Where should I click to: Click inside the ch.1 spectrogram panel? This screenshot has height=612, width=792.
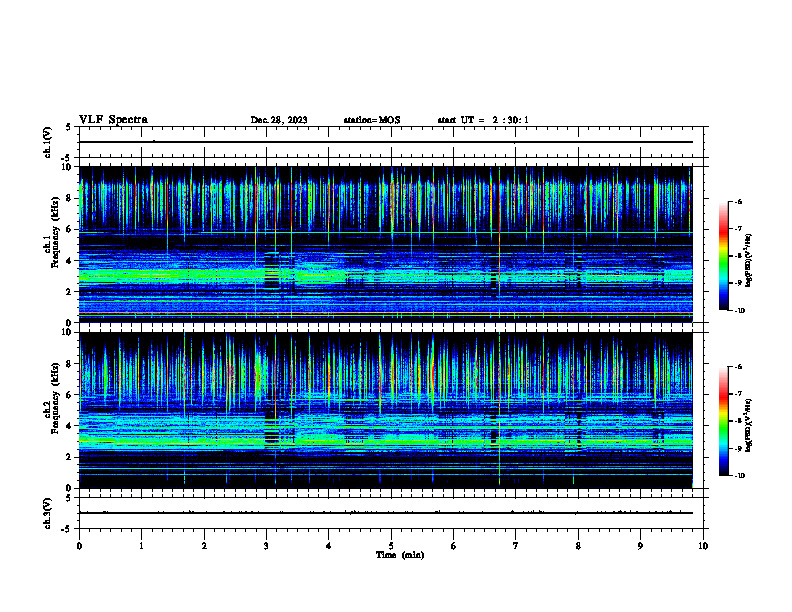click(x=386, y=244)
